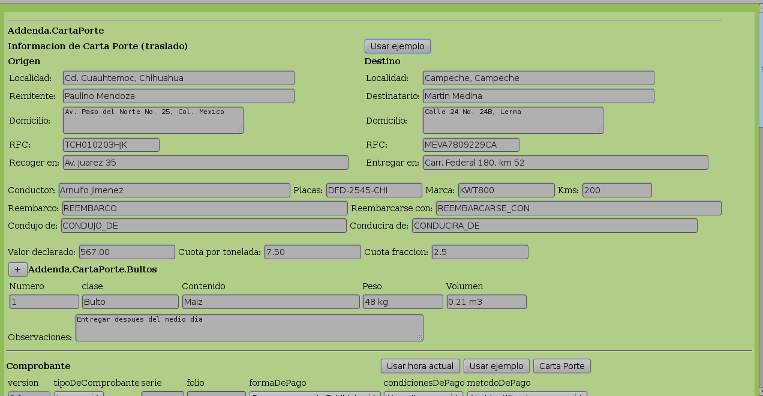Click Bultos Volumen field
763x396 pixels.
click(487, 302)
